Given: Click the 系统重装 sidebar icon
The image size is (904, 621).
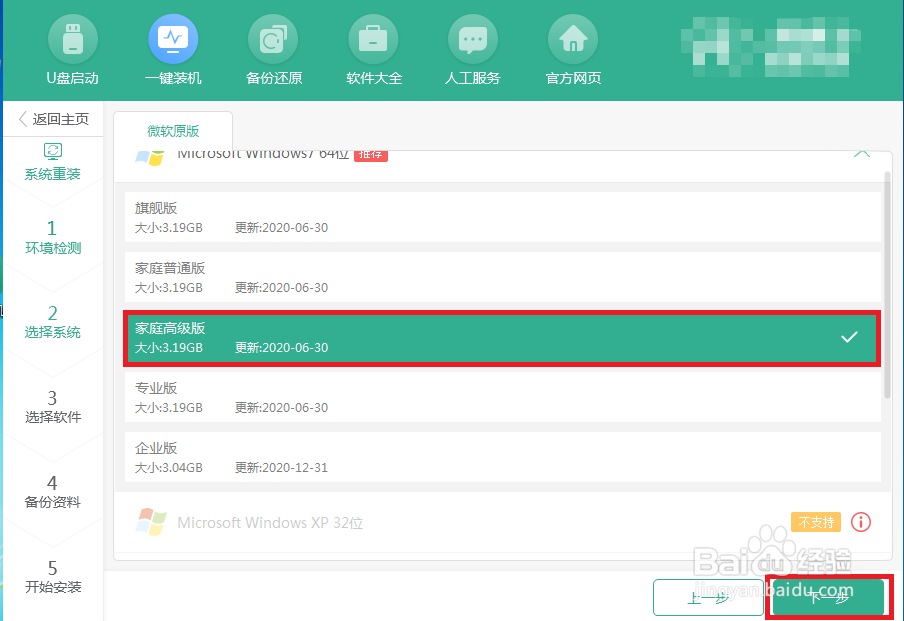Looking at the screenshot, I should [x=52, y=152].
